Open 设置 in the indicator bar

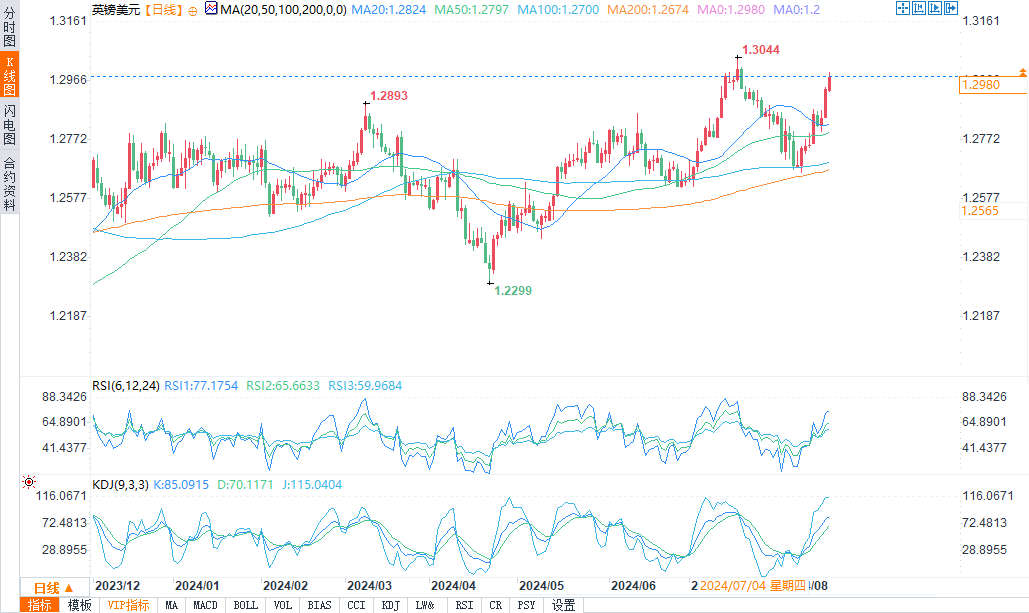(x=563, y=605)
